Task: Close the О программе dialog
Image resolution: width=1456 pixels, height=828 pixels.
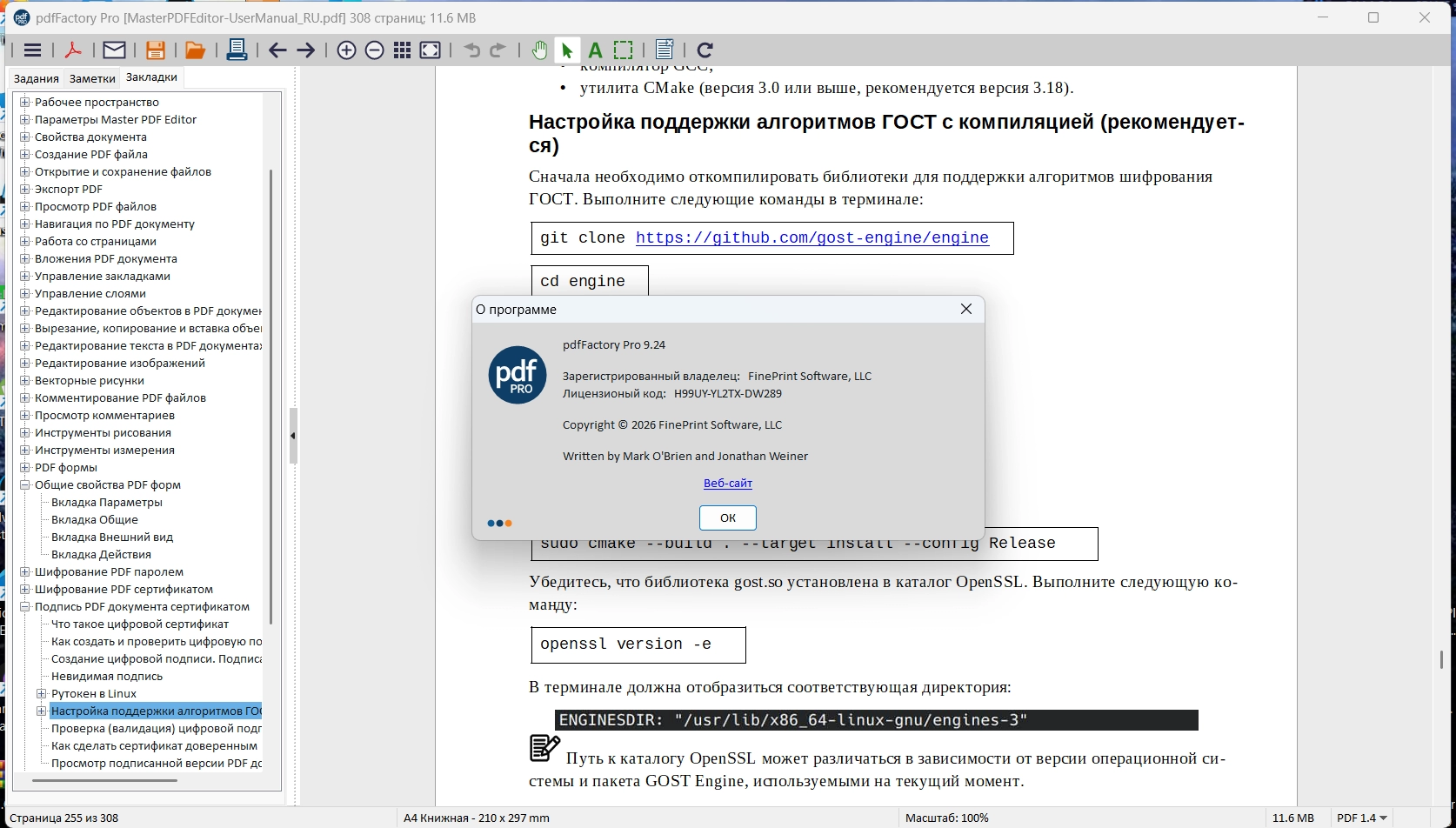Action: pyautogui.click(x=965, y=310)
